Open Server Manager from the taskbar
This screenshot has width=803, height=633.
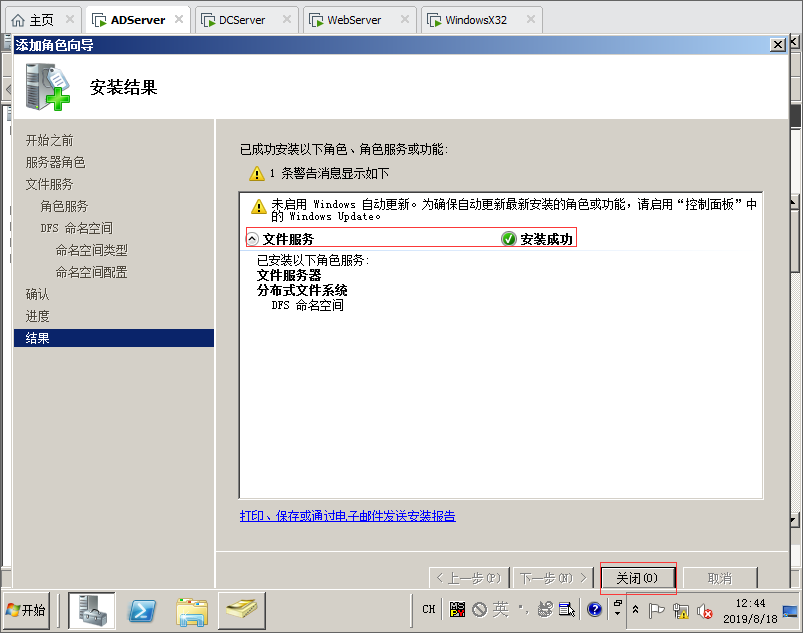pyautogui.click(x=92, y=610)
